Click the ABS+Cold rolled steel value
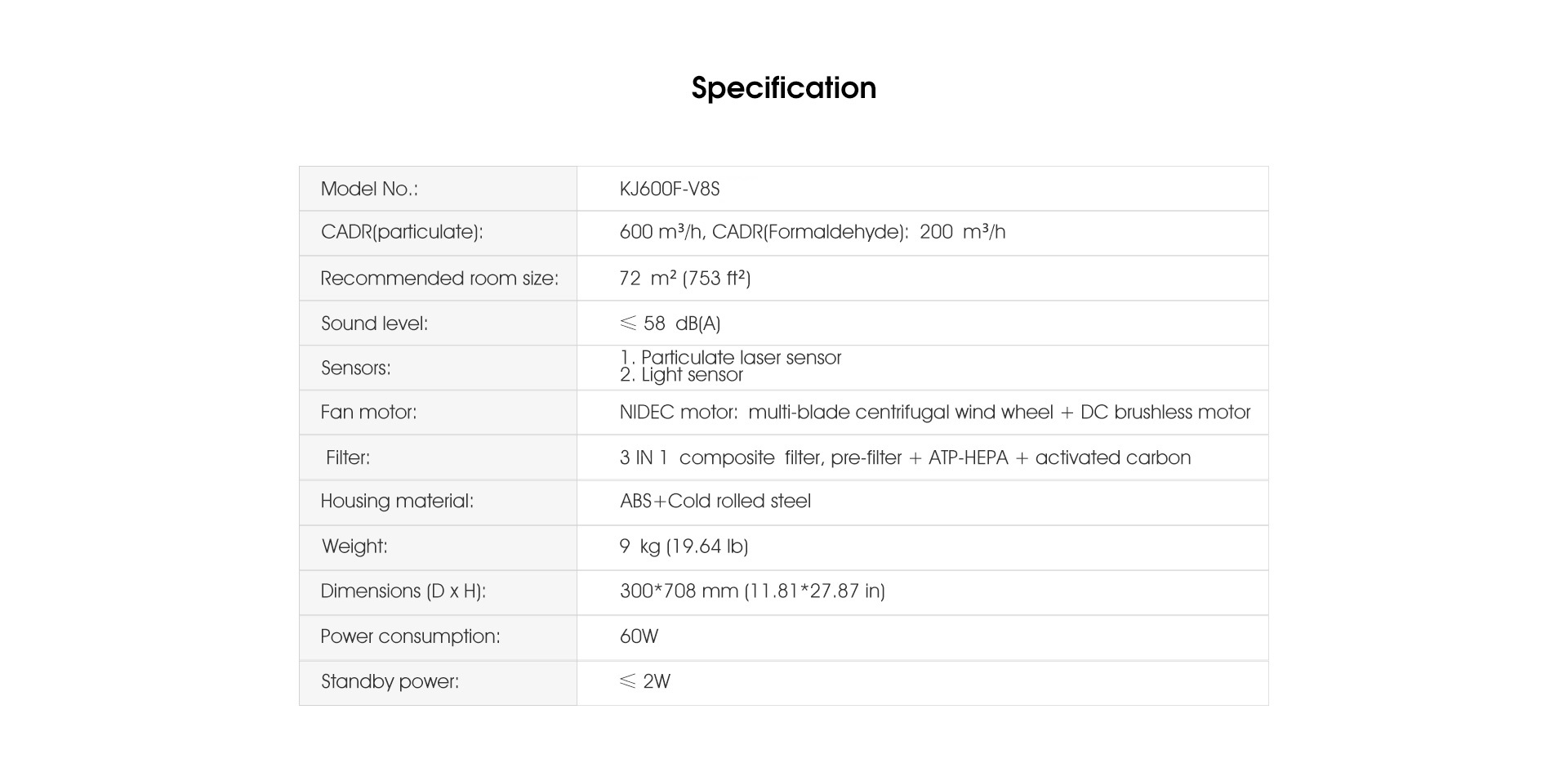Screen dimensions: 1568x763 pyautogui.click(x=715, y=501)
